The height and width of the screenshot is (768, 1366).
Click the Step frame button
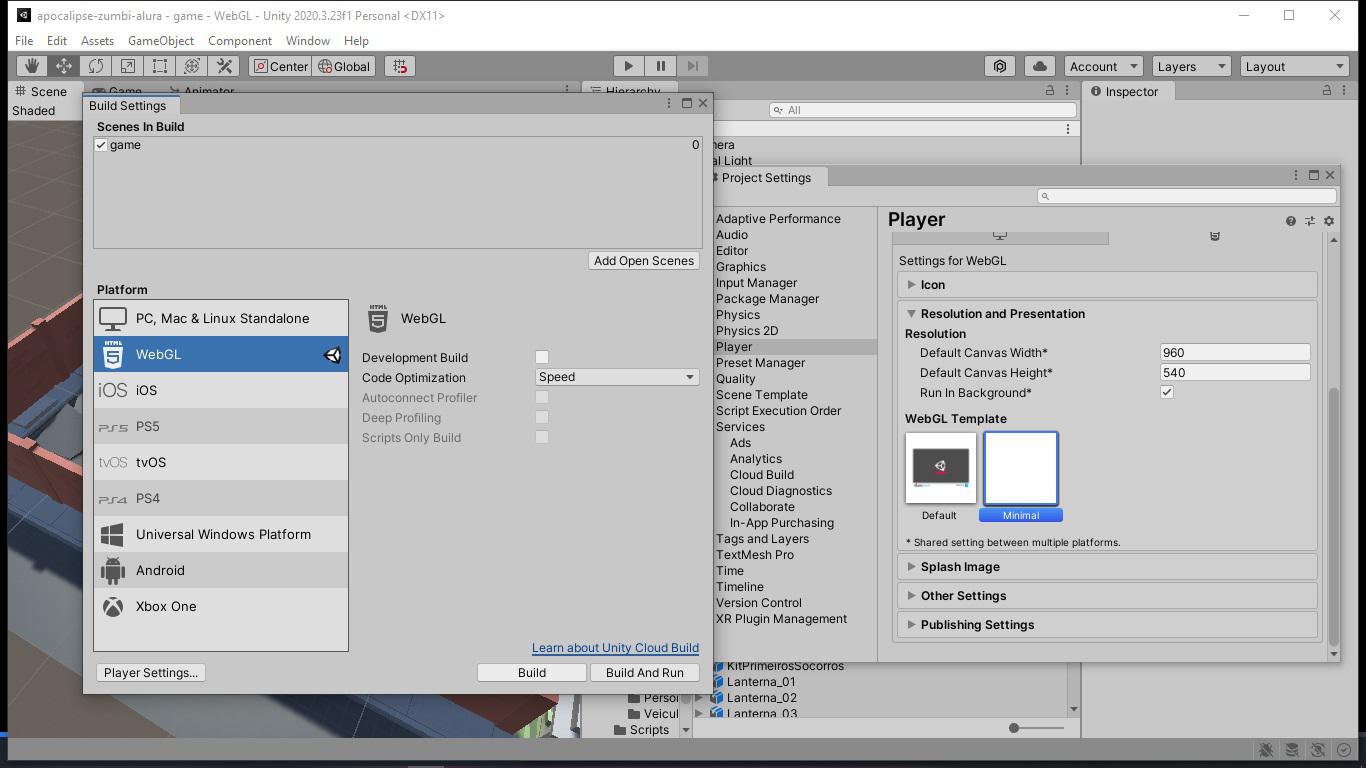pos(692,66)
